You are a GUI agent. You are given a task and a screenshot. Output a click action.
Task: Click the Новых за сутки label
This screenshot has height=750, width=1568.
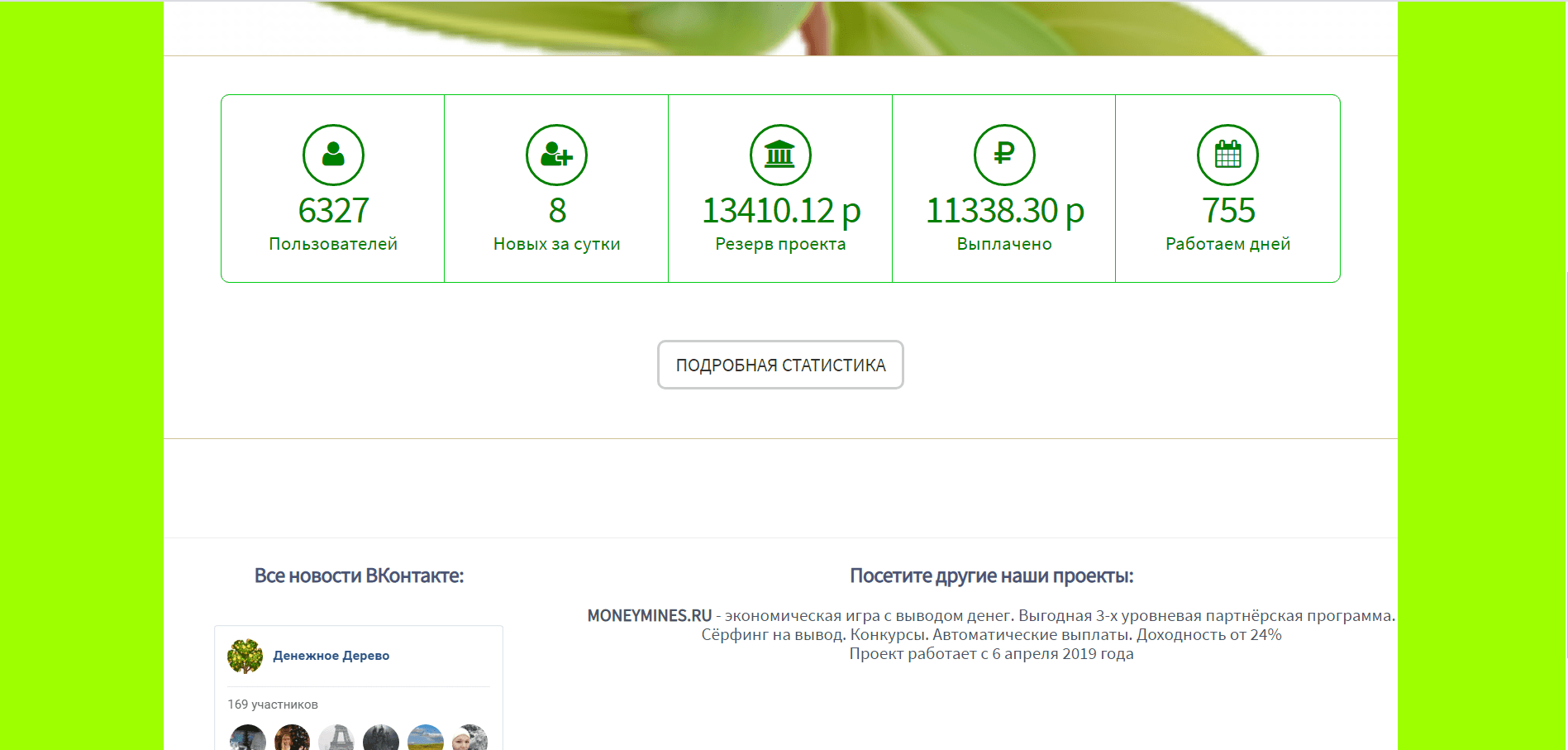[x=556, y=244]
